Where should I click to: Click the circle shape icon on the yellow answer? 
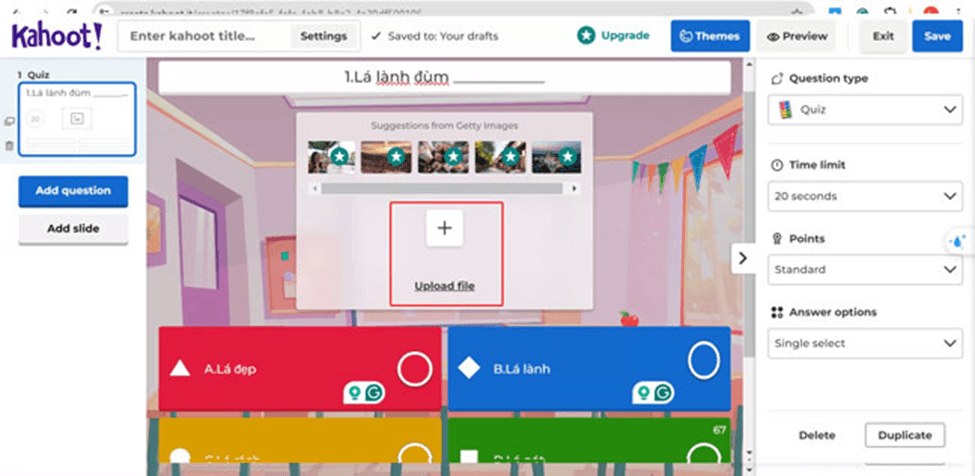pos(180,457)
